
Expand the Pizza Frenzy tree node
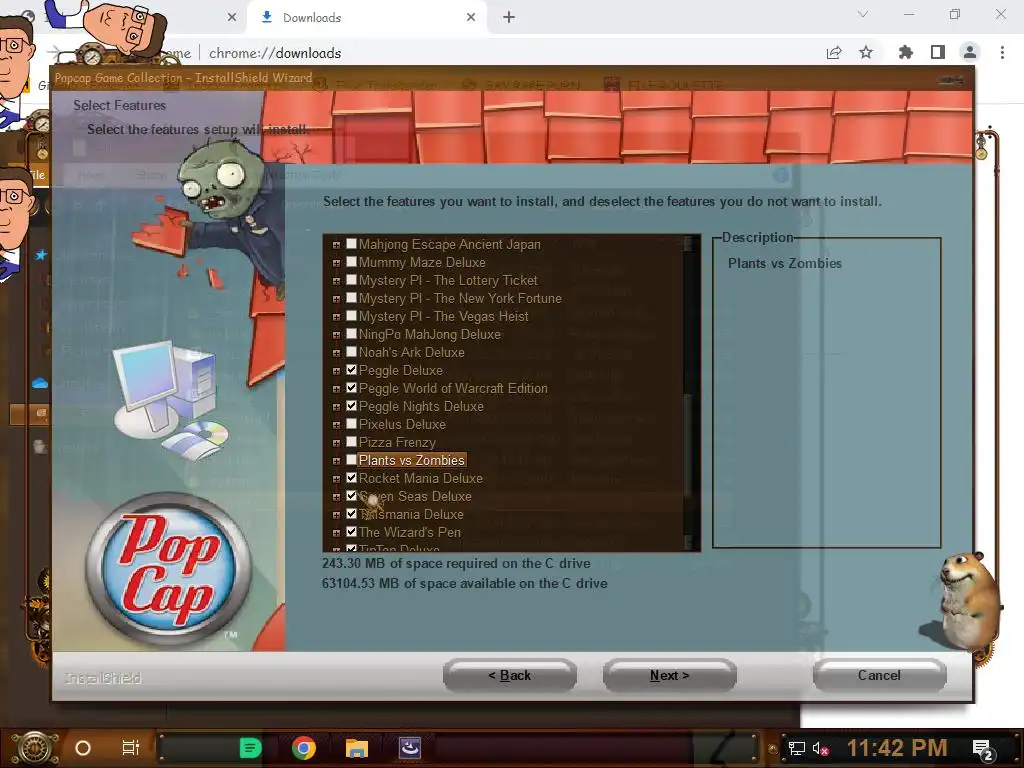(x=336, y=443)
